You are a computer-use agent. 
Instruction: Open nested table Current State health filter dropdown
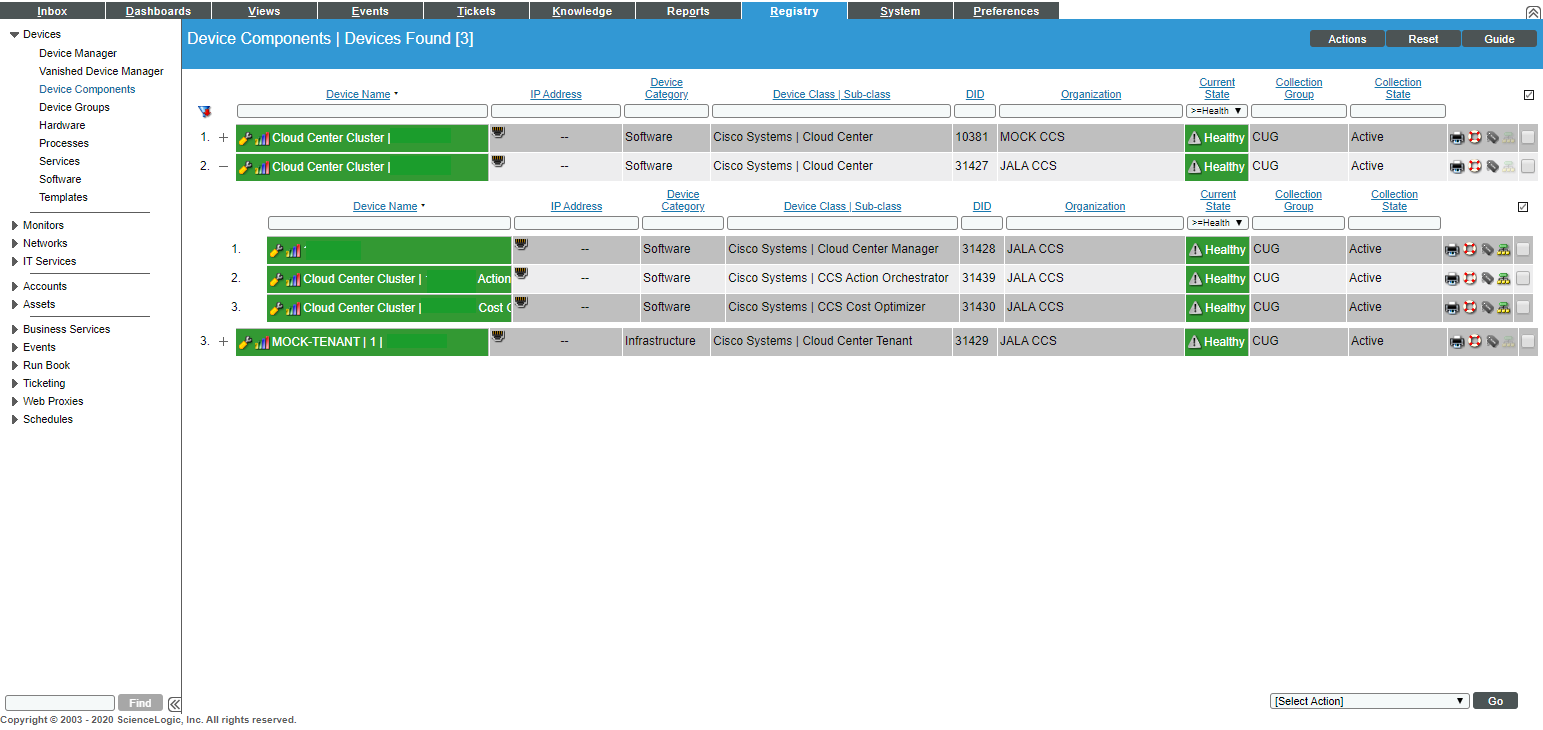tap(1217, 223)
